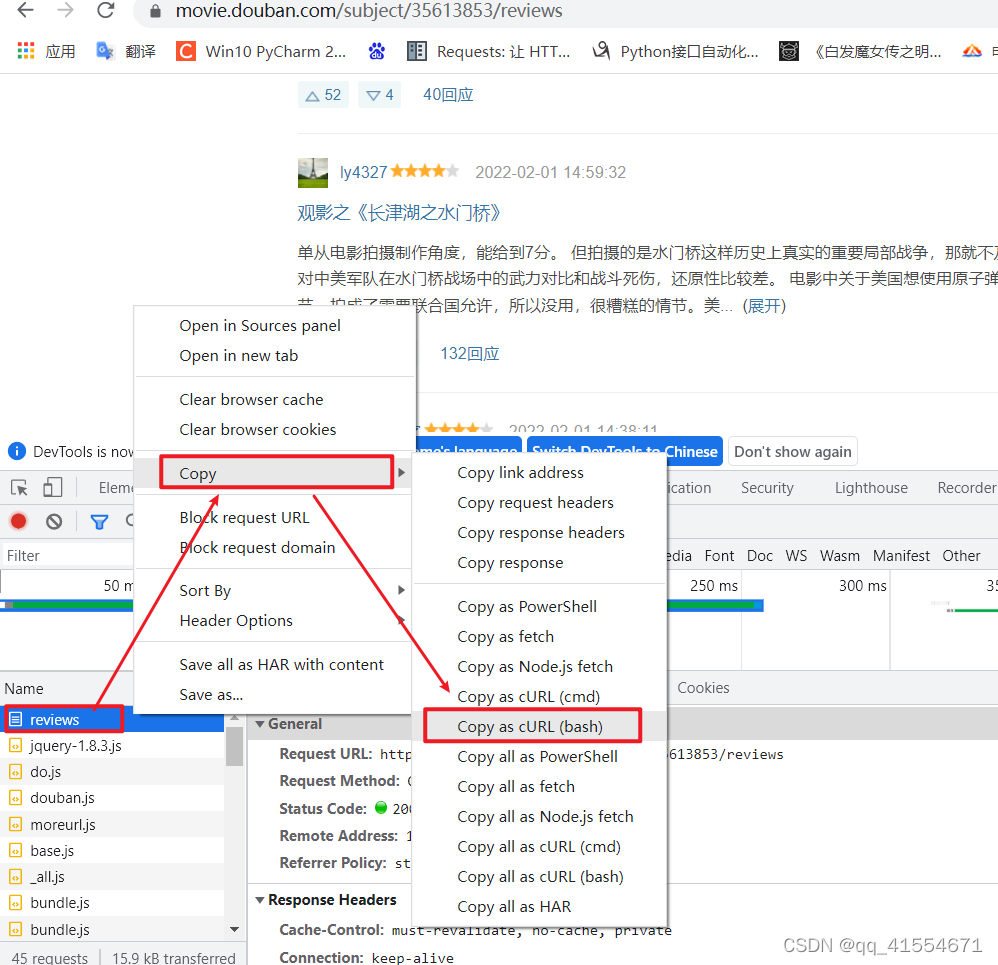This screenshot has width=998, height=965.
Task: Open the 132回应 replies link
Action: (x=470, y=354)
